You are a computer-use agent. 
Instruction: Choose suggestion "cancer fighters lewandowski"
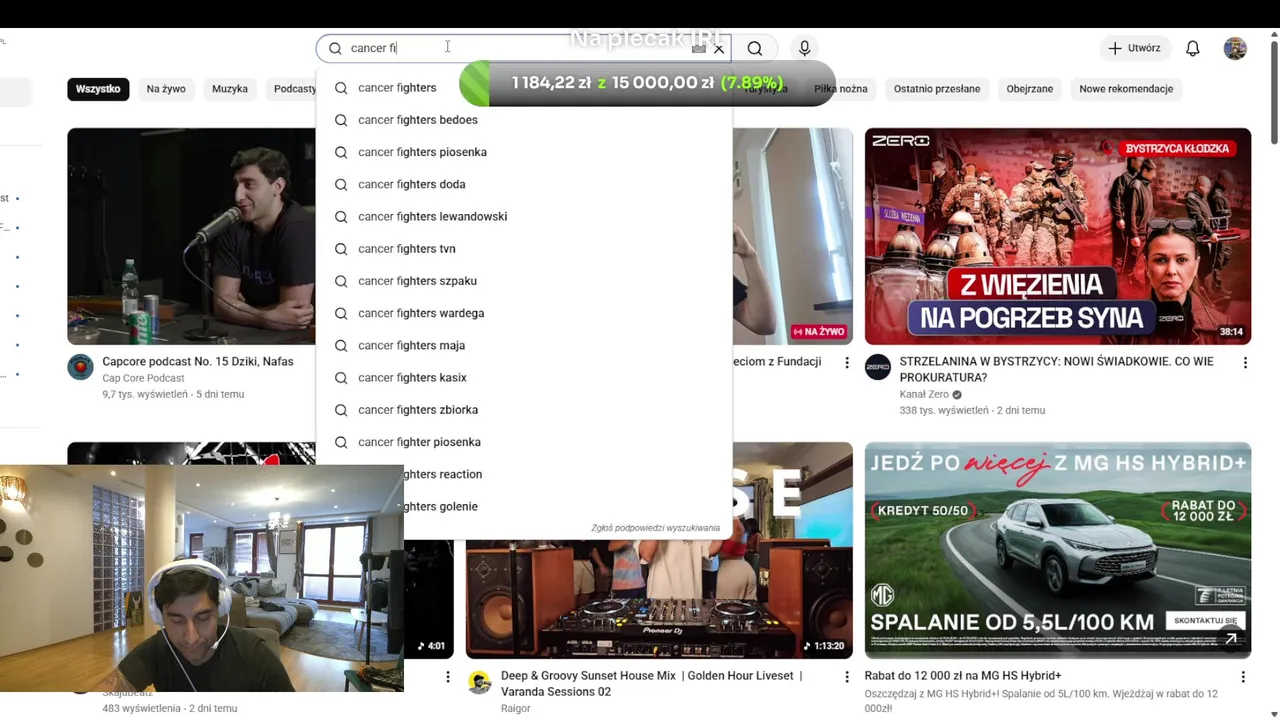pos(524,216)
